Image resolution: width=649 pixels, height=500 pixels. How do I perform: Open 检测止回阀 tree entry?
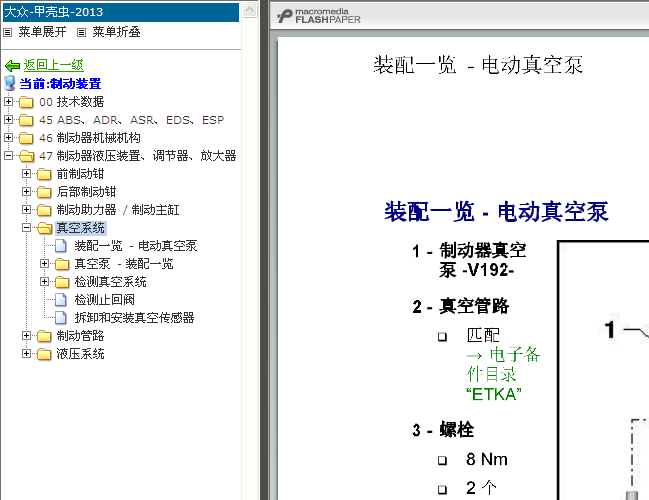coord(104,300)
